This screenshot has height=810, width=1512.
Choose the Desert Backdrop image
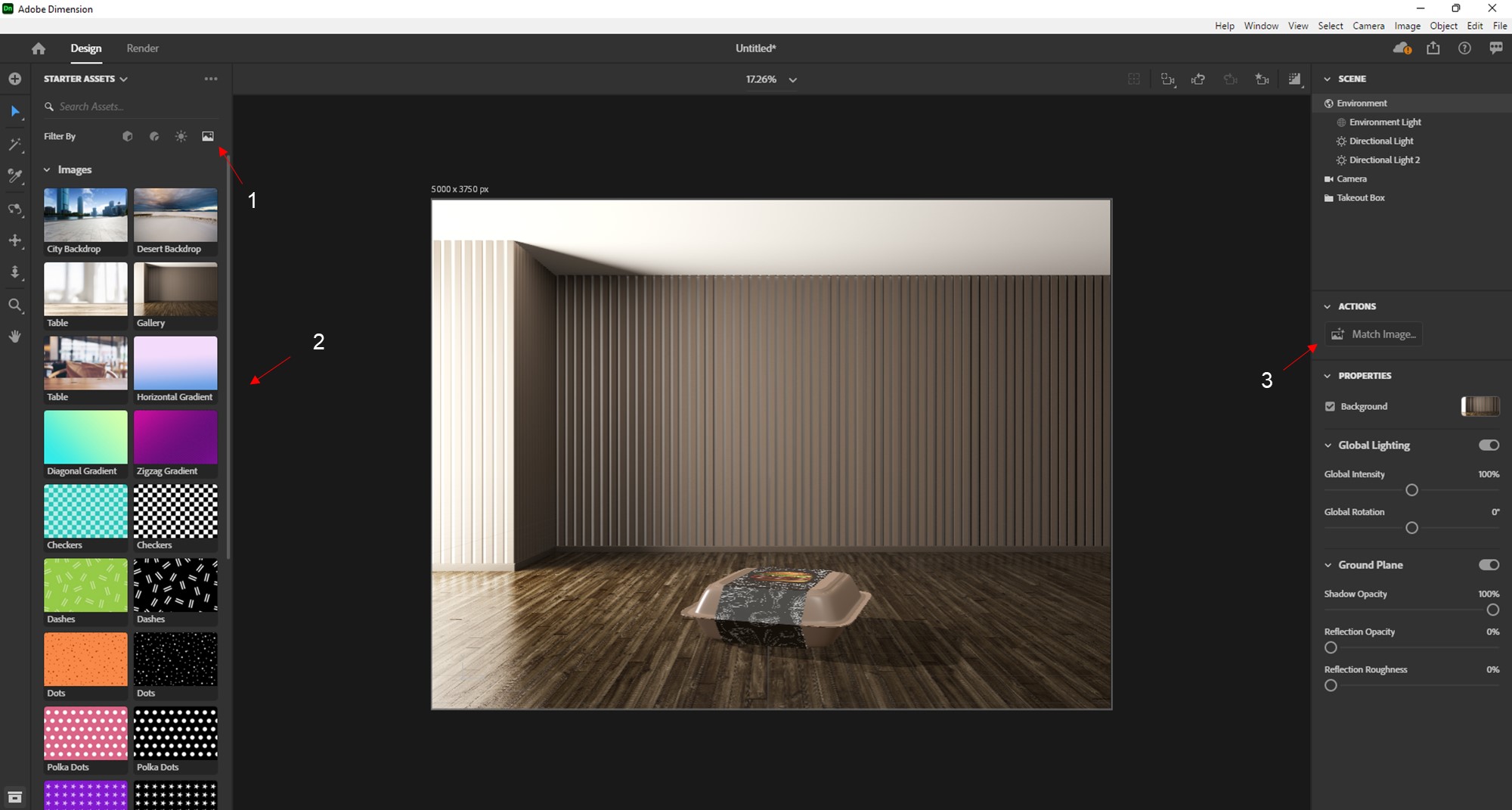point(175,222)
